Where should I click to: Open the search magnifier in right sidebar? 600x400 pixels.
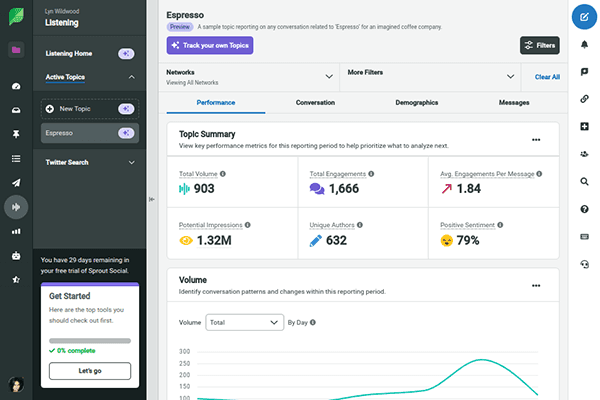[584, 182]
